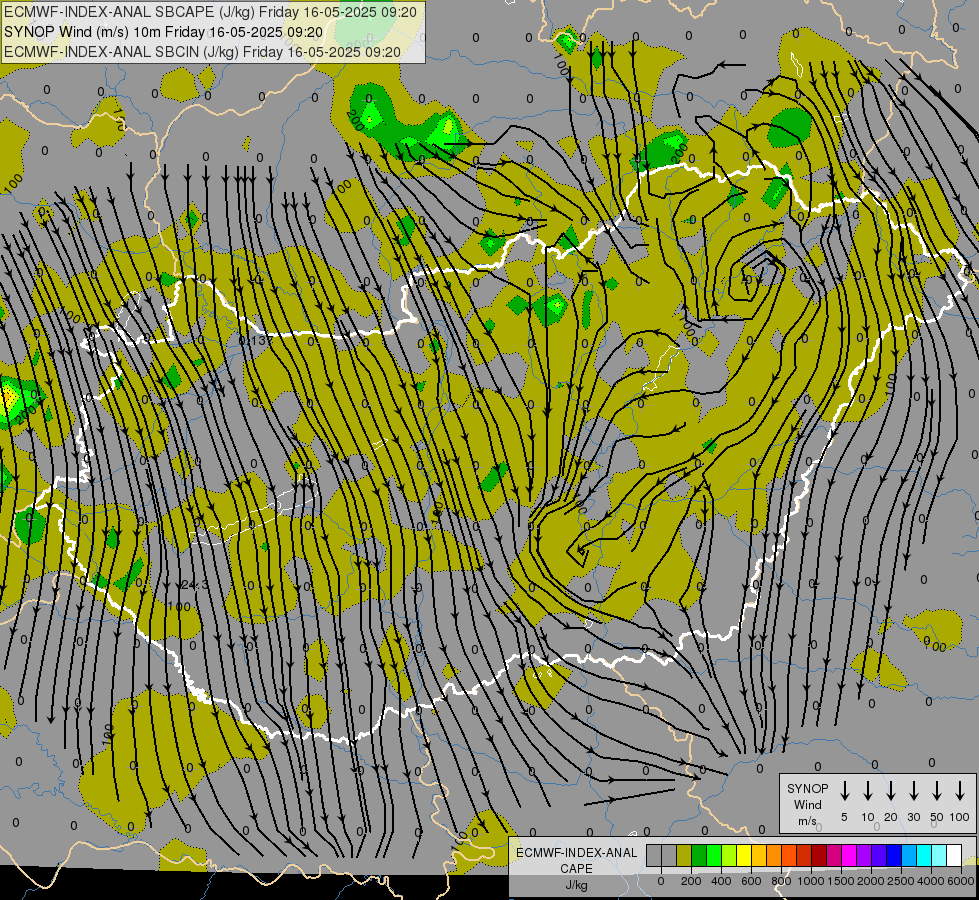Select the magenta swatch right of 1500 tick

pos(849,855)
